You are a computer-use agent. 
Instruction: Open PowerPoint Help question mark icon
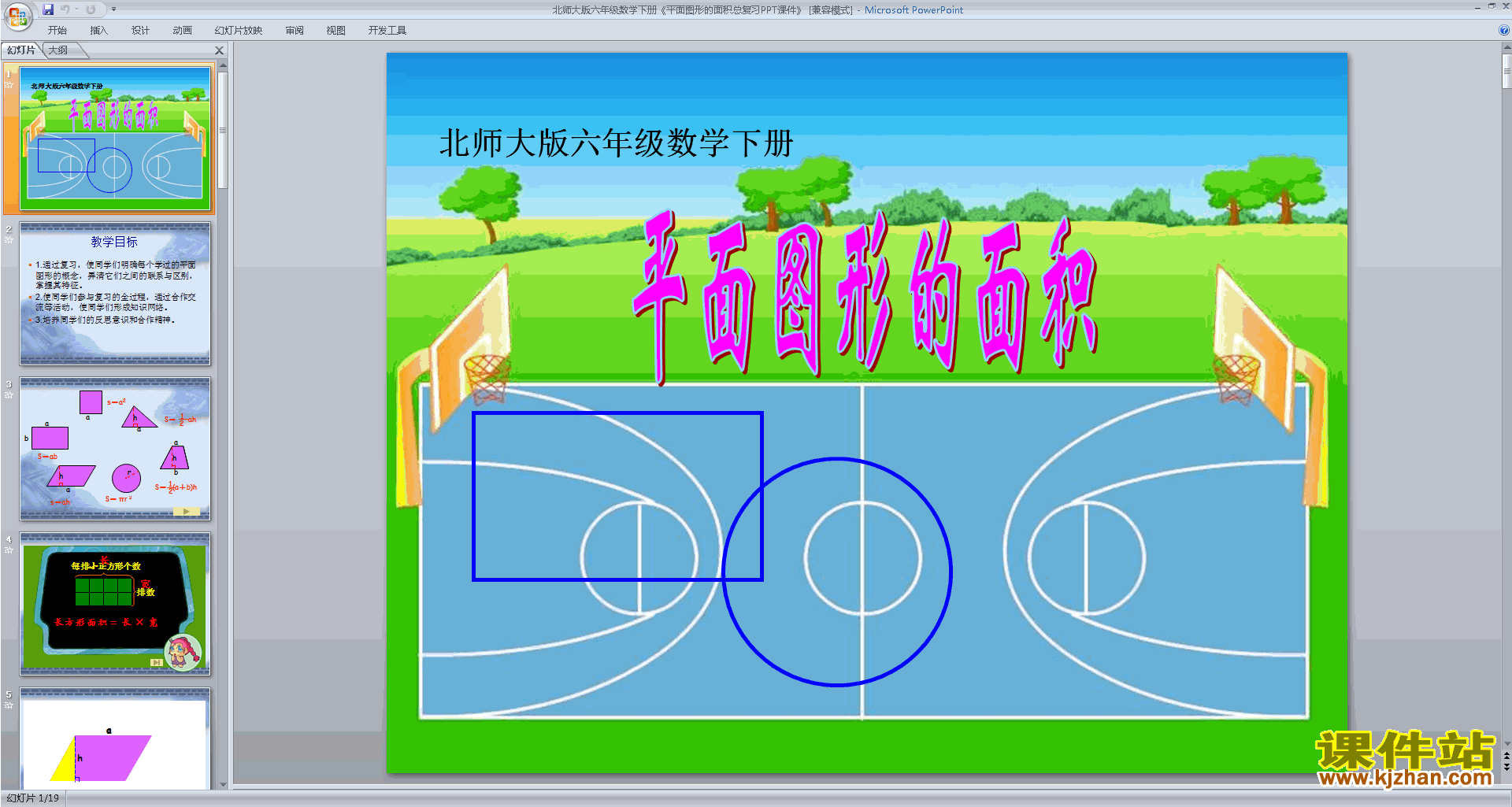point(1504,31)
